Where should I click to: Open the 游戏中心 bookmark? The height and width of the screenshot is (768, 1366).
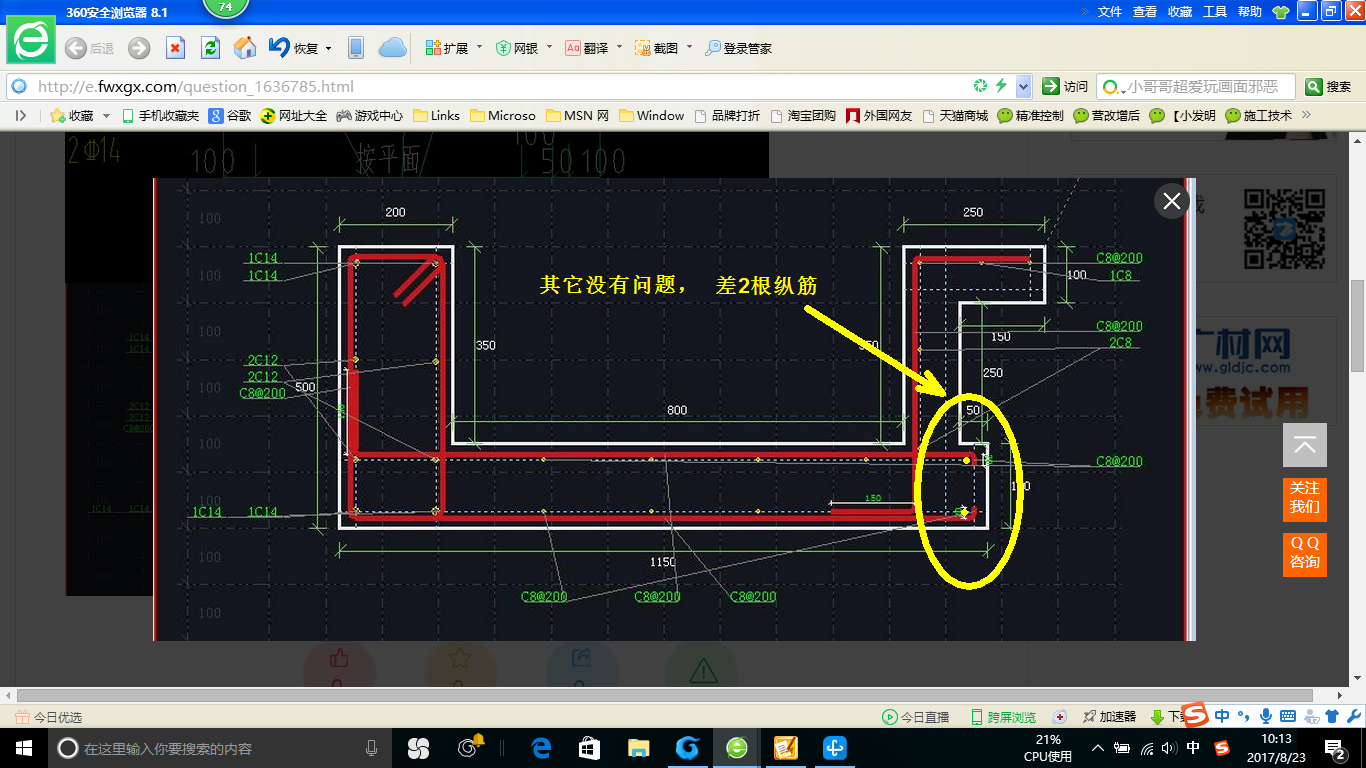click(x=369, y=116)
